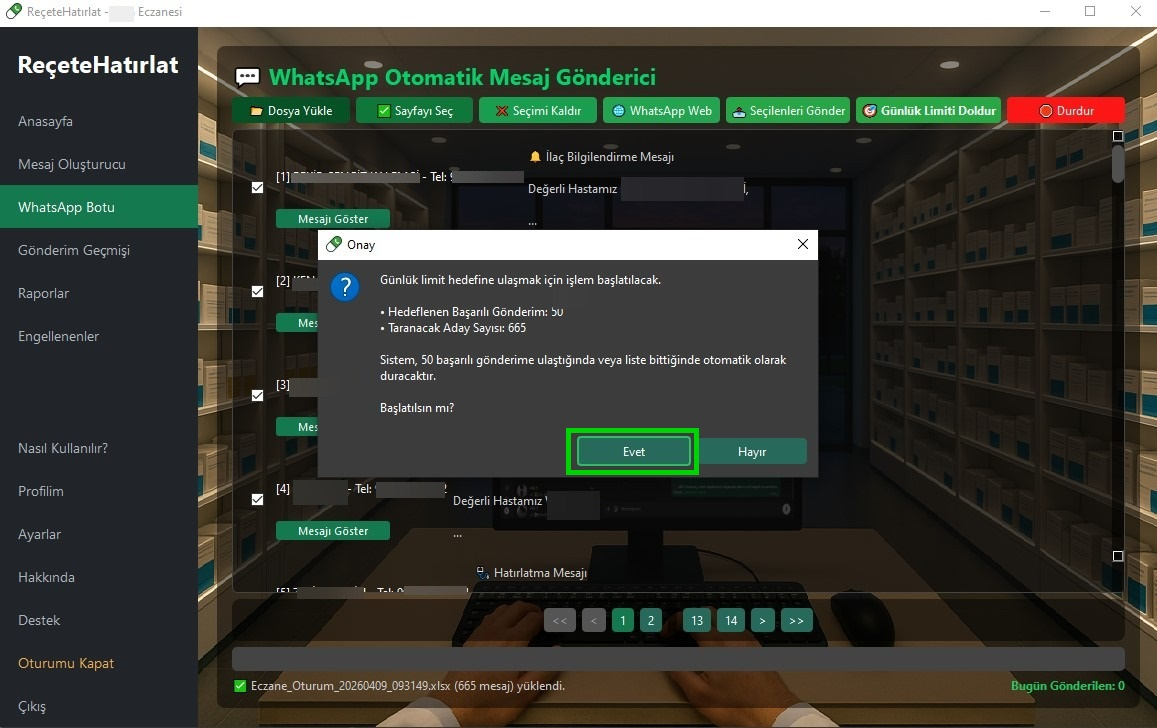This screenshot has width=1157, height=728.
Task: Select page 14 in pagination
Action: coord(731,621)
